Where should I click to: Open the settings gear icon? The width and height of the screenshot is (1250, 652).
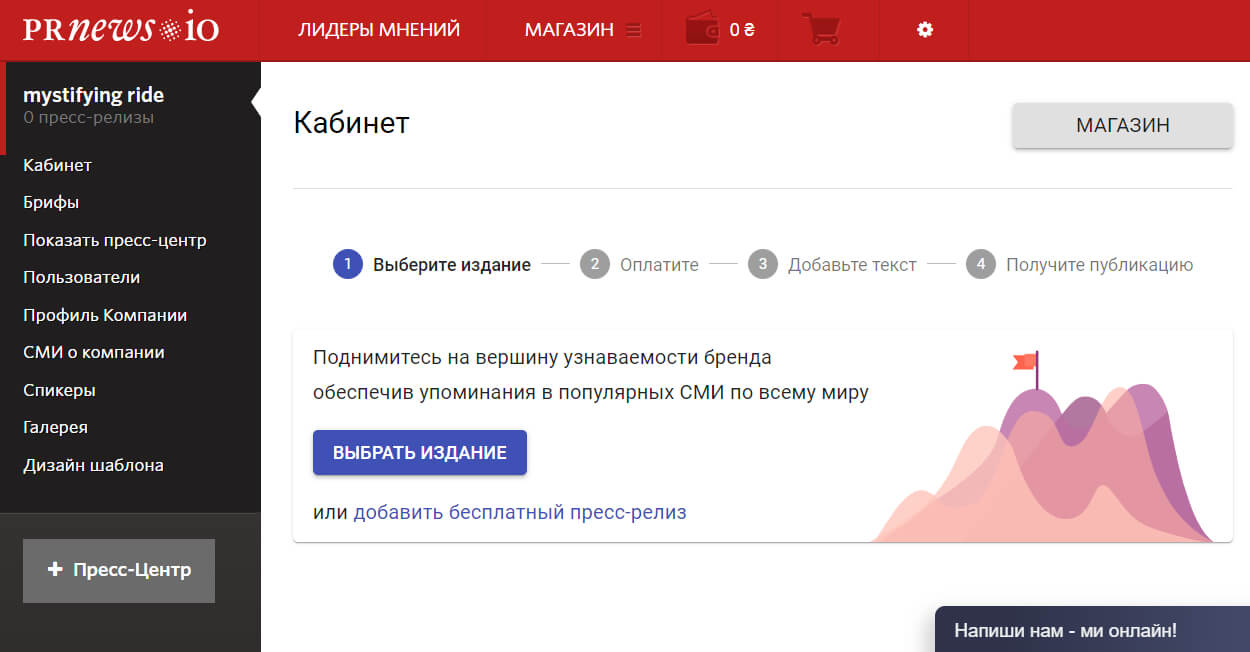pos(925,30)
